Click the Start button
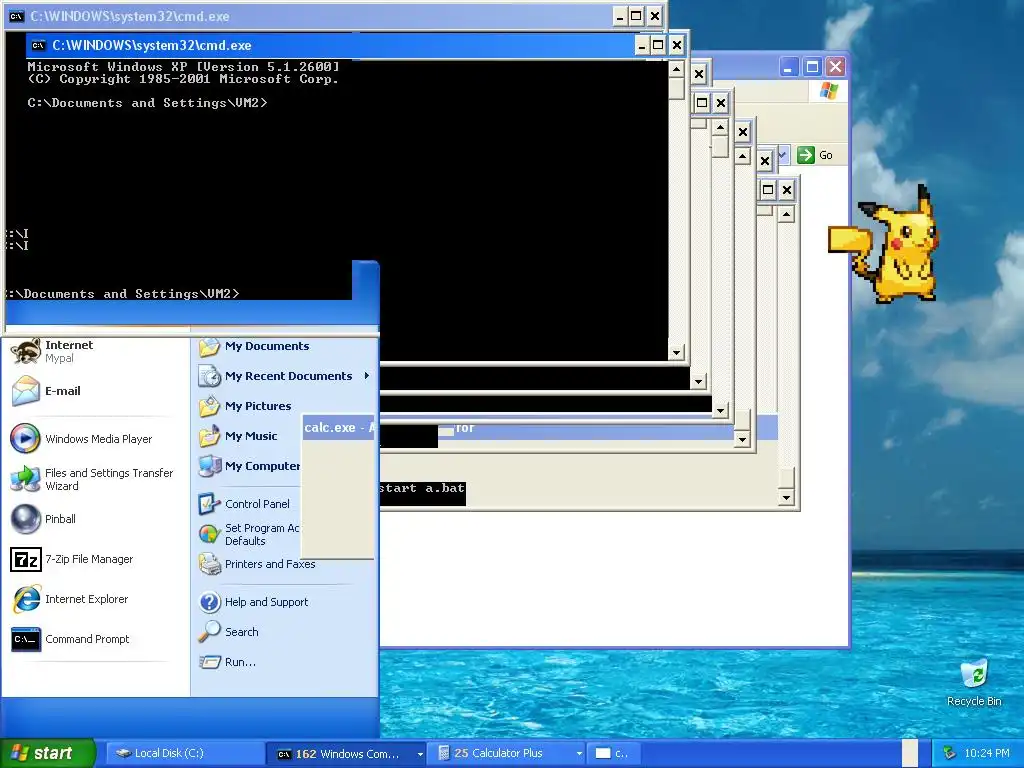This screenshot has width=1024, height=768. click(47, 753)
